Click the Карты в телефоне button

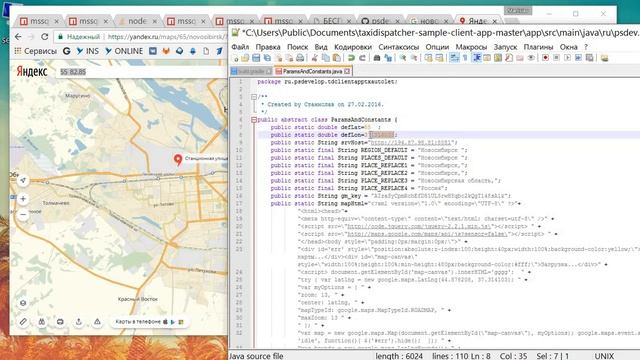click(x=149, y=322)
